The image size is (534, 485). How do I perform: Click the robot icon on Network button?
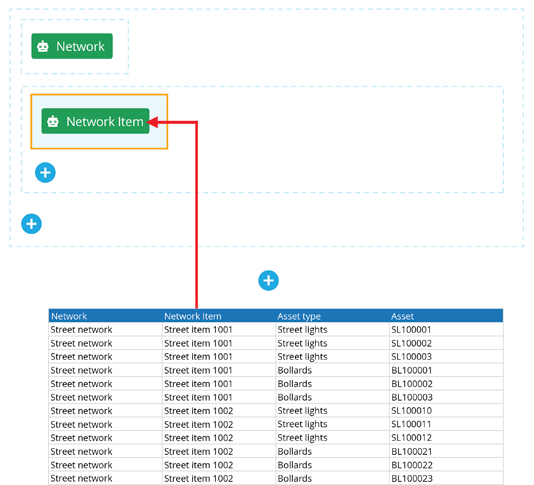tap(43, 46)
